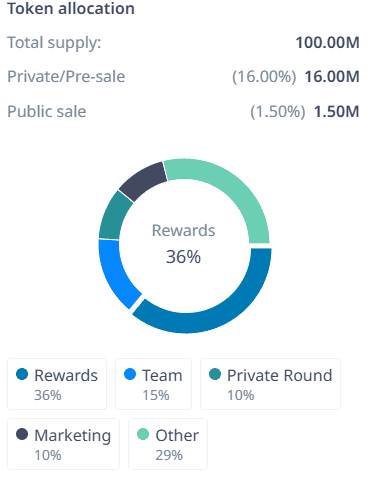Toggle the Private Round 10% legend item

point(270,384)
